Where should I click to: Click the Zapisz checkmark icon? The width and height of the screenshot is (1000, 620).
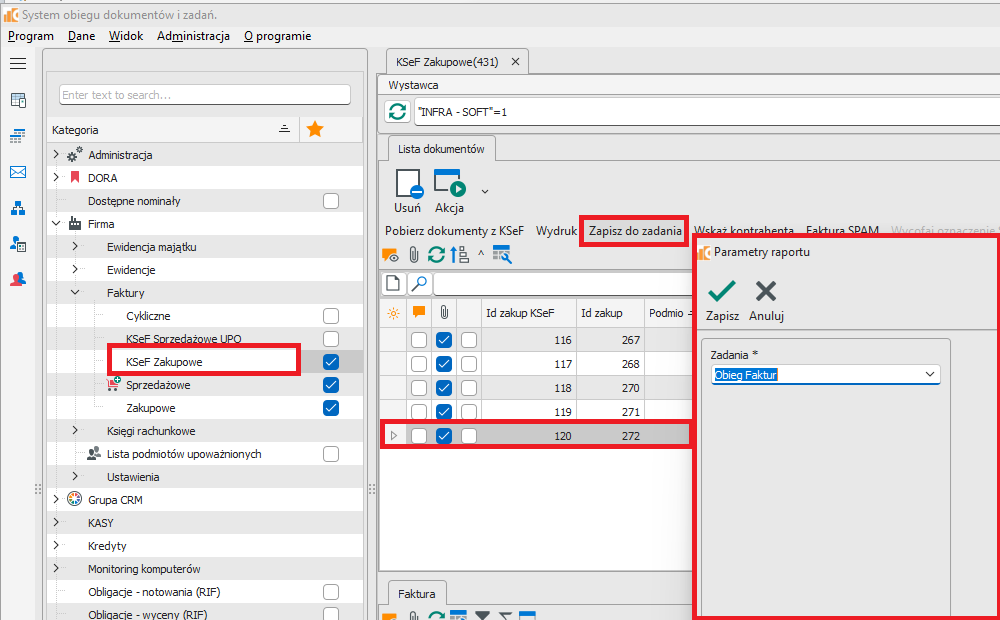pos(722,292)
